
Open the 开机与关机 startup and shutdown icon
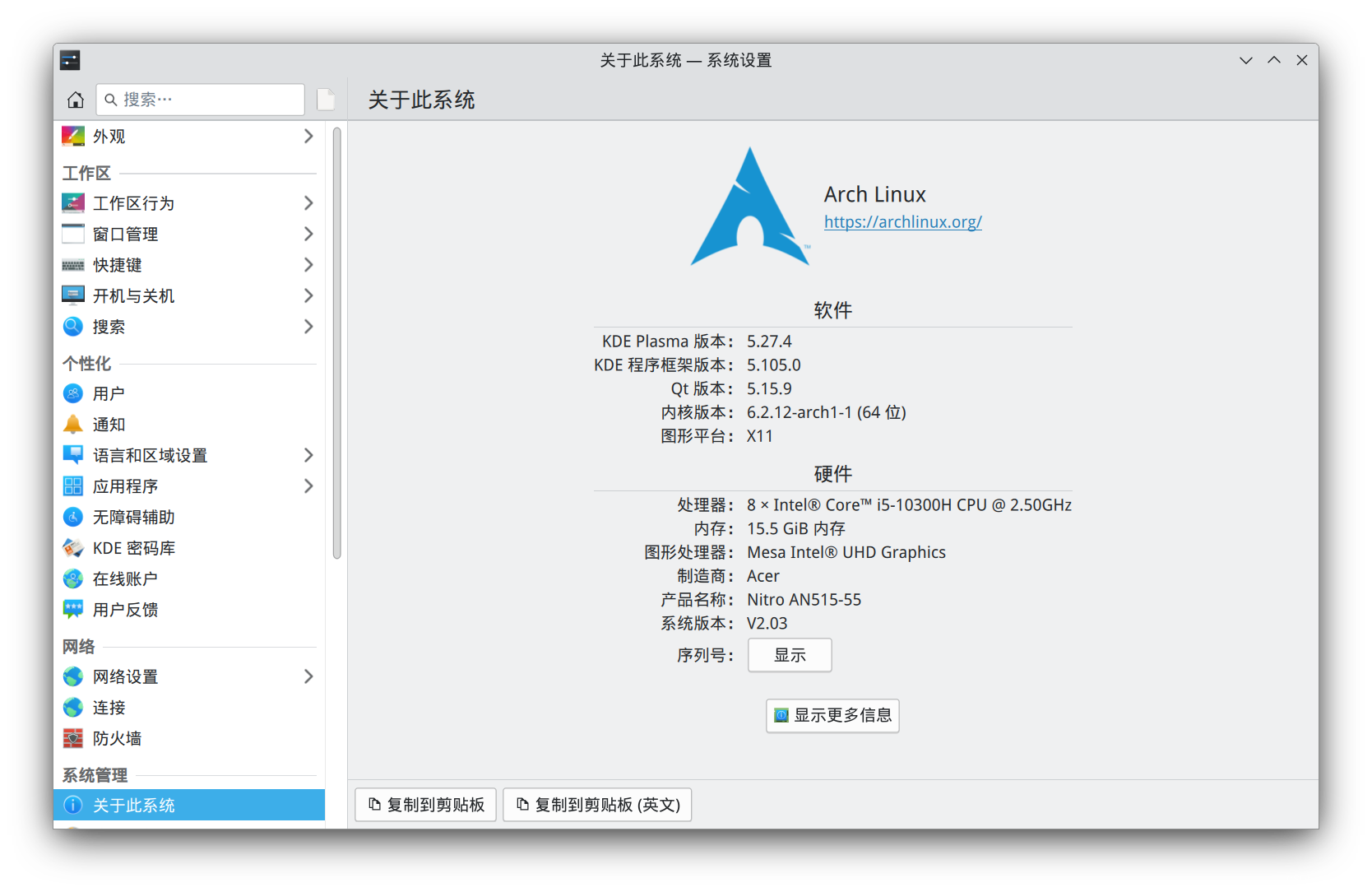[72, 295]
